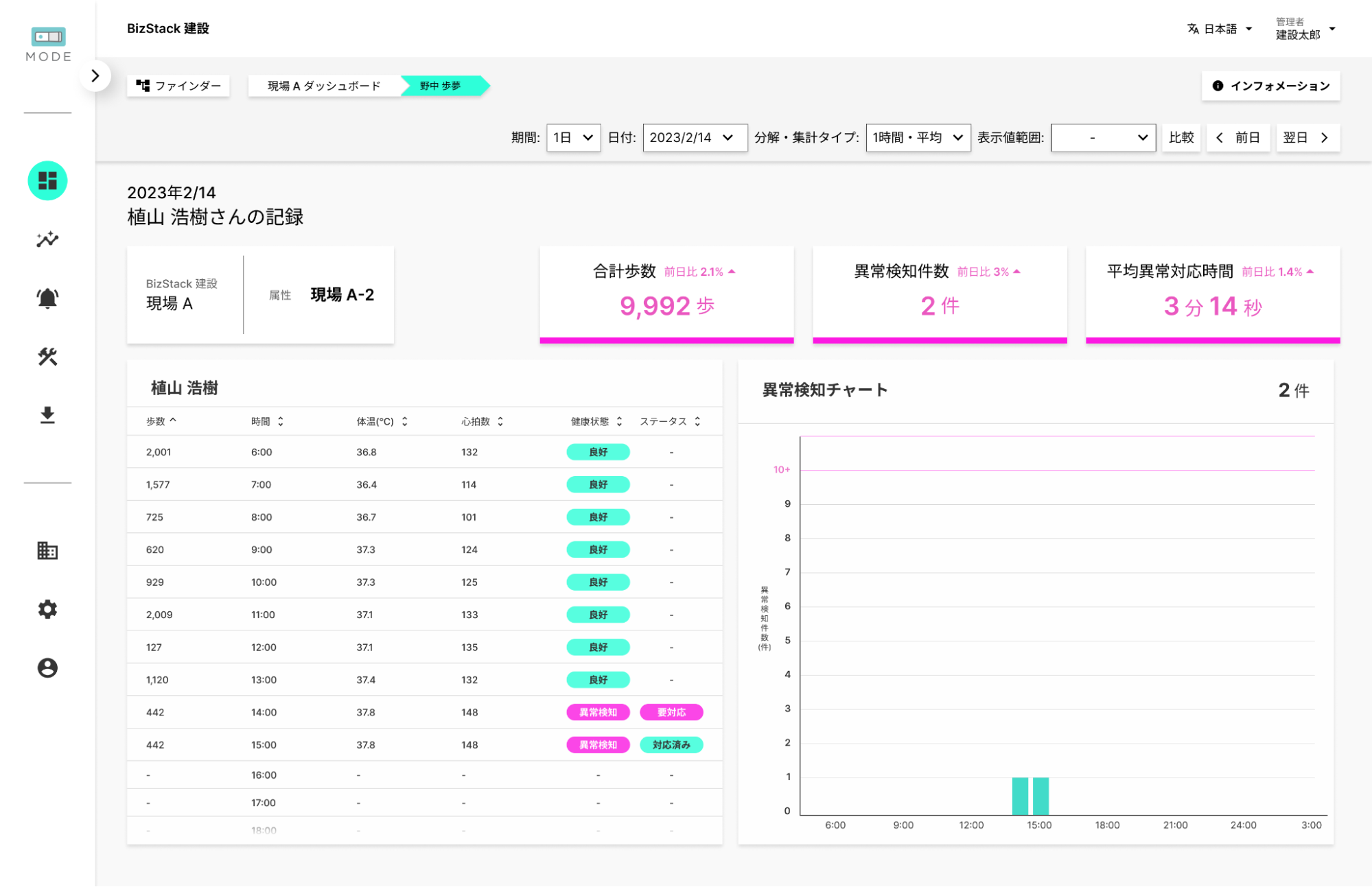Image resolution: width=1372 pixels, height=887 pixels.
Task: Click the 要対応 status badge at 14:00
Action: [x=671, y=712]
